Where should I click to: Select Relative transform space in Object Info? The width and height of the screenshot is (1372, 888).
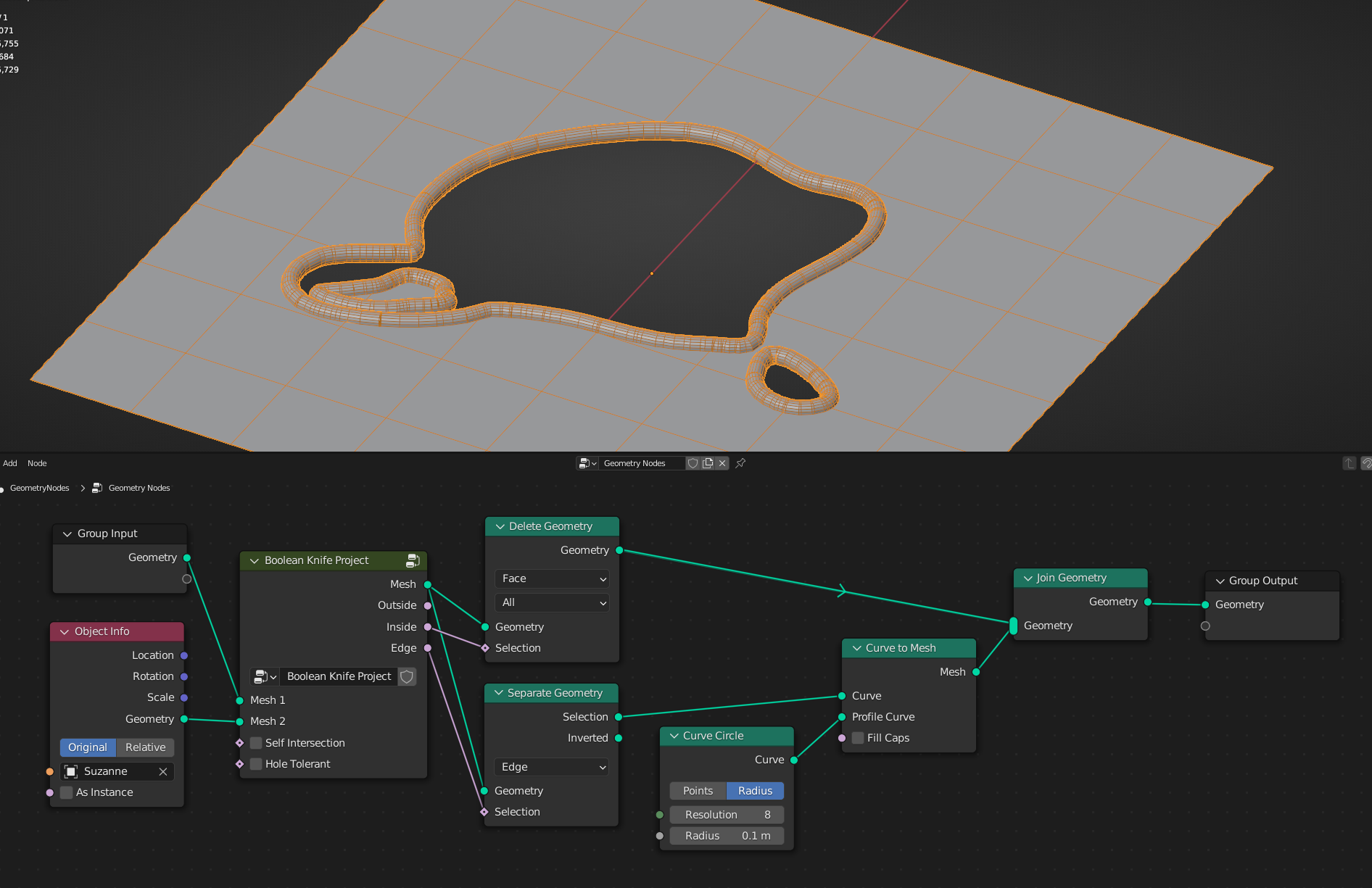[x=145, y=747]
